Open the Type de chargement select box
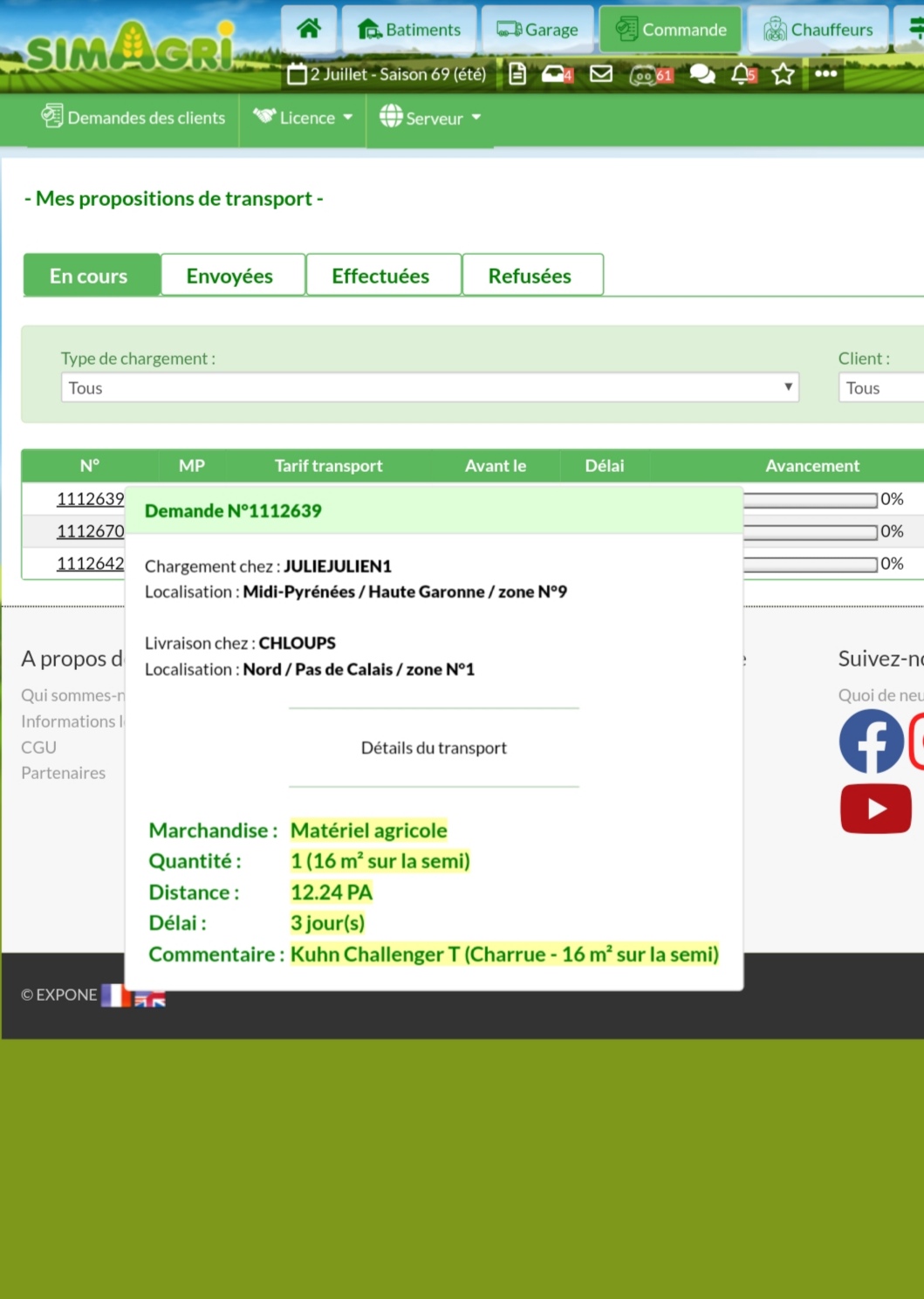 429,388
